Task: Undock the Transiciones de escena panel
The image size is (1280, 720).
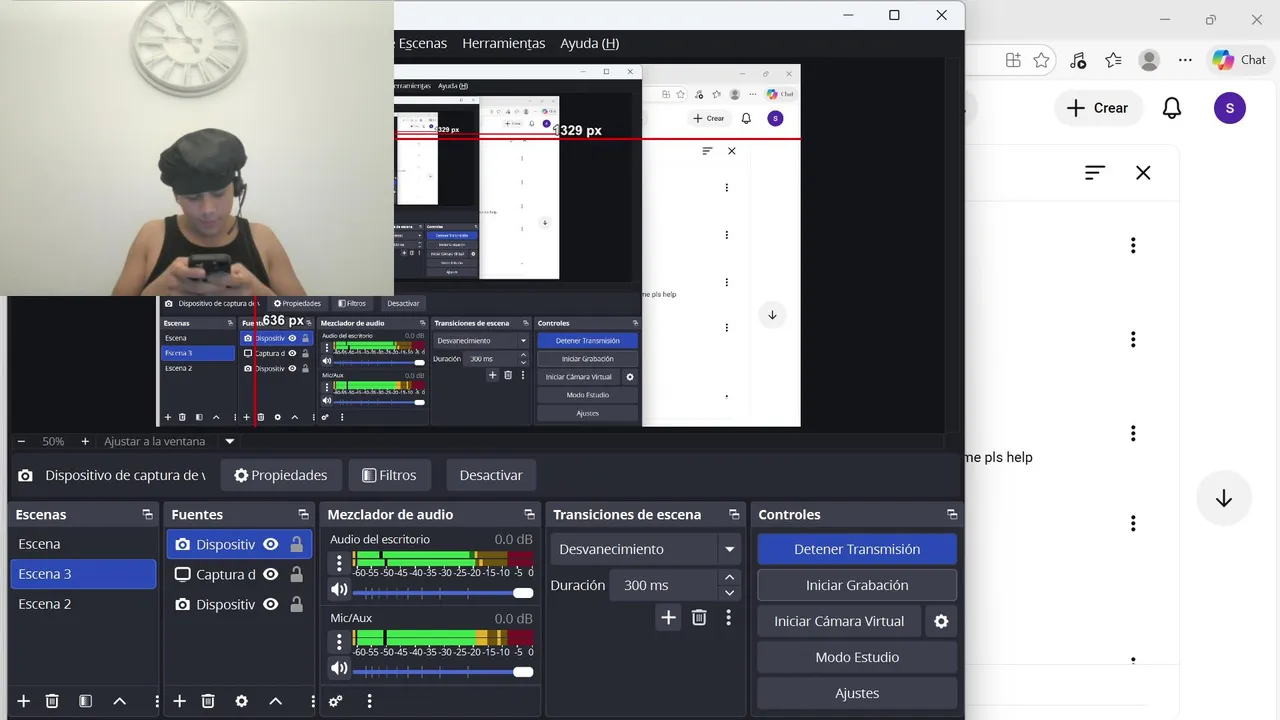Action: (734, 515)
